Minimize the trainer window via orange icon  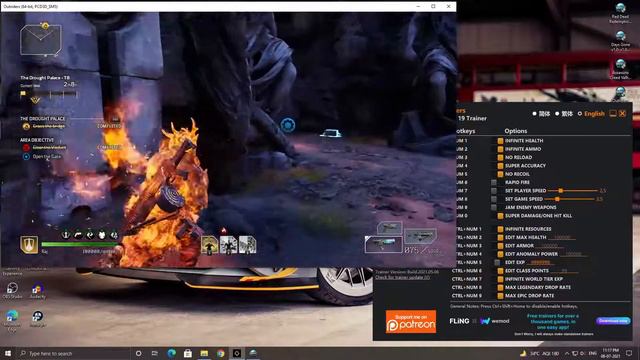613,113
